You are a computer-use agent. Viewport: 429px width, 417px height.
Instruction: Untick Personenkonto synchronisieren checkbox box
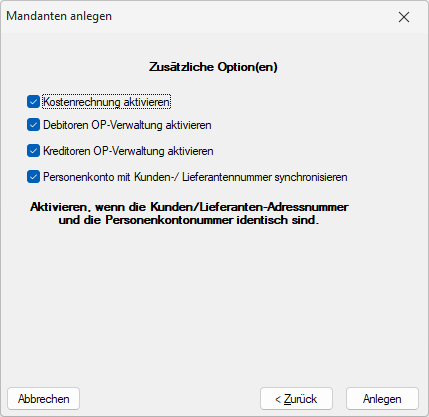pyautogui.click(x=33, y=177)
